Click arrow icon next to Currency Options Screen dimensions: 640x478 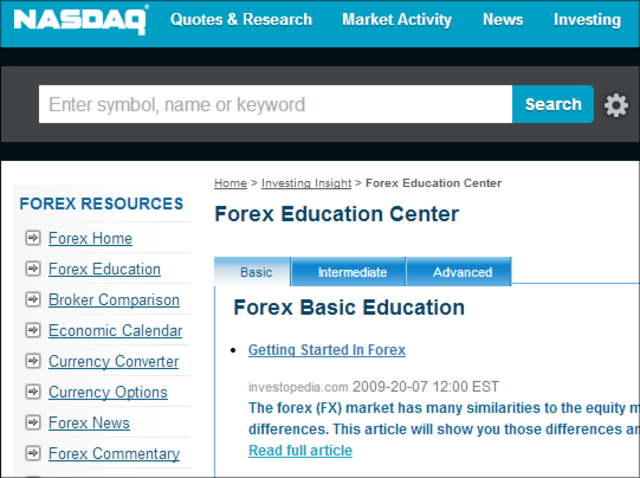33,391
